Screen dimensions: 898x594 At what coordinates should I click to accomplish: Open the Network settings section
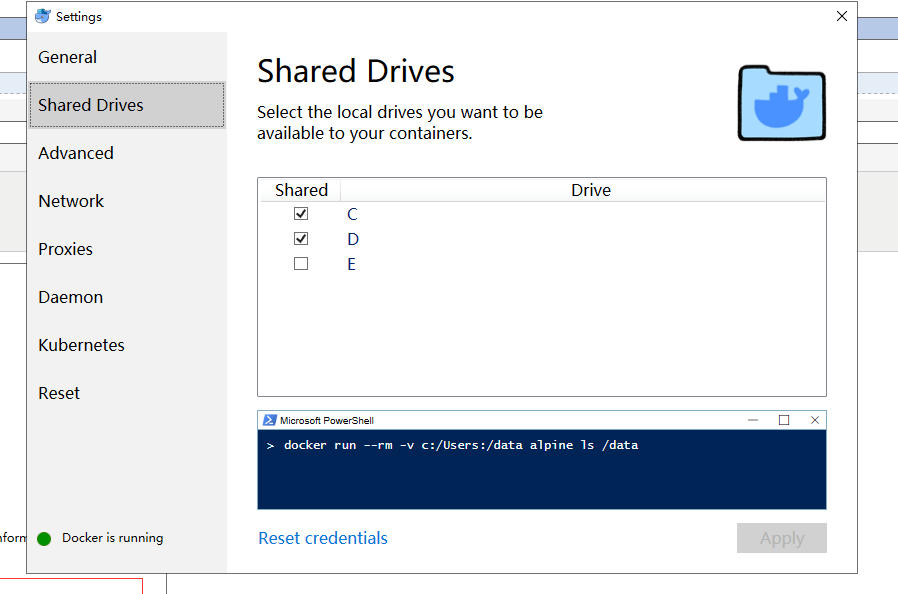coord(71,201)
